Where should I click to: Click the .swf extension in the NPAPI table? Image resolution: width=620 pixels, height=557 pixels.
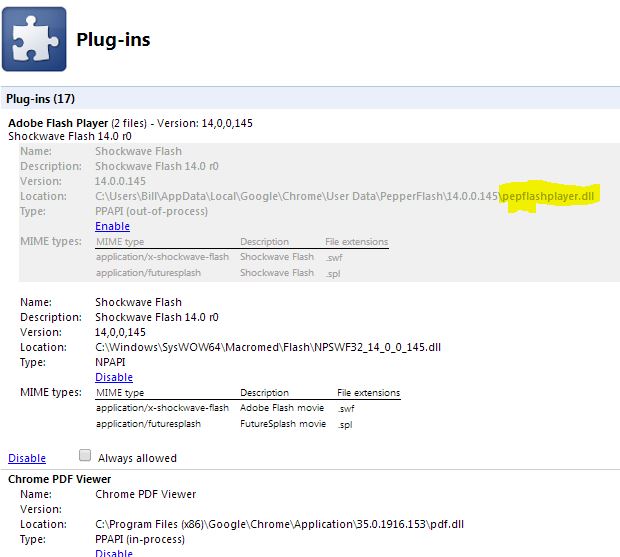(x=346, y=408)
